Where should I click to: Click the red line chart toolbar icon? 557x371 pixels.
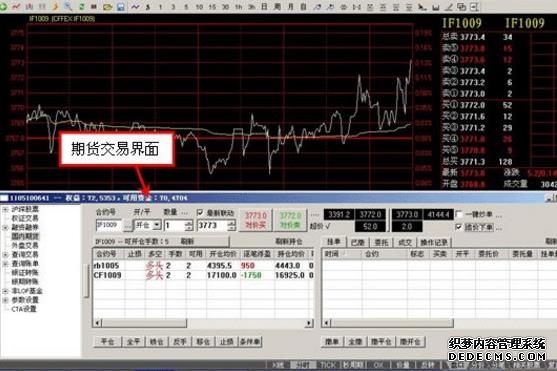coord(16,6)
